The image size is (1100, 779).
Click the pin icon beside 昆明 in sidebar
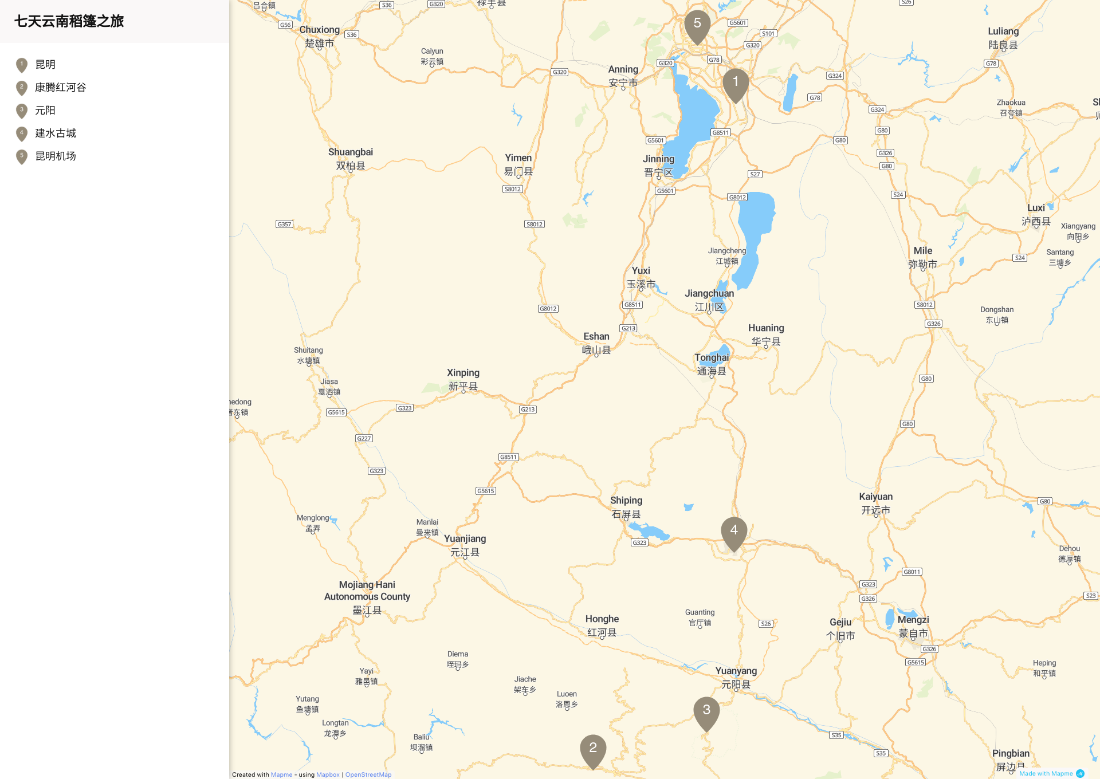22,65
